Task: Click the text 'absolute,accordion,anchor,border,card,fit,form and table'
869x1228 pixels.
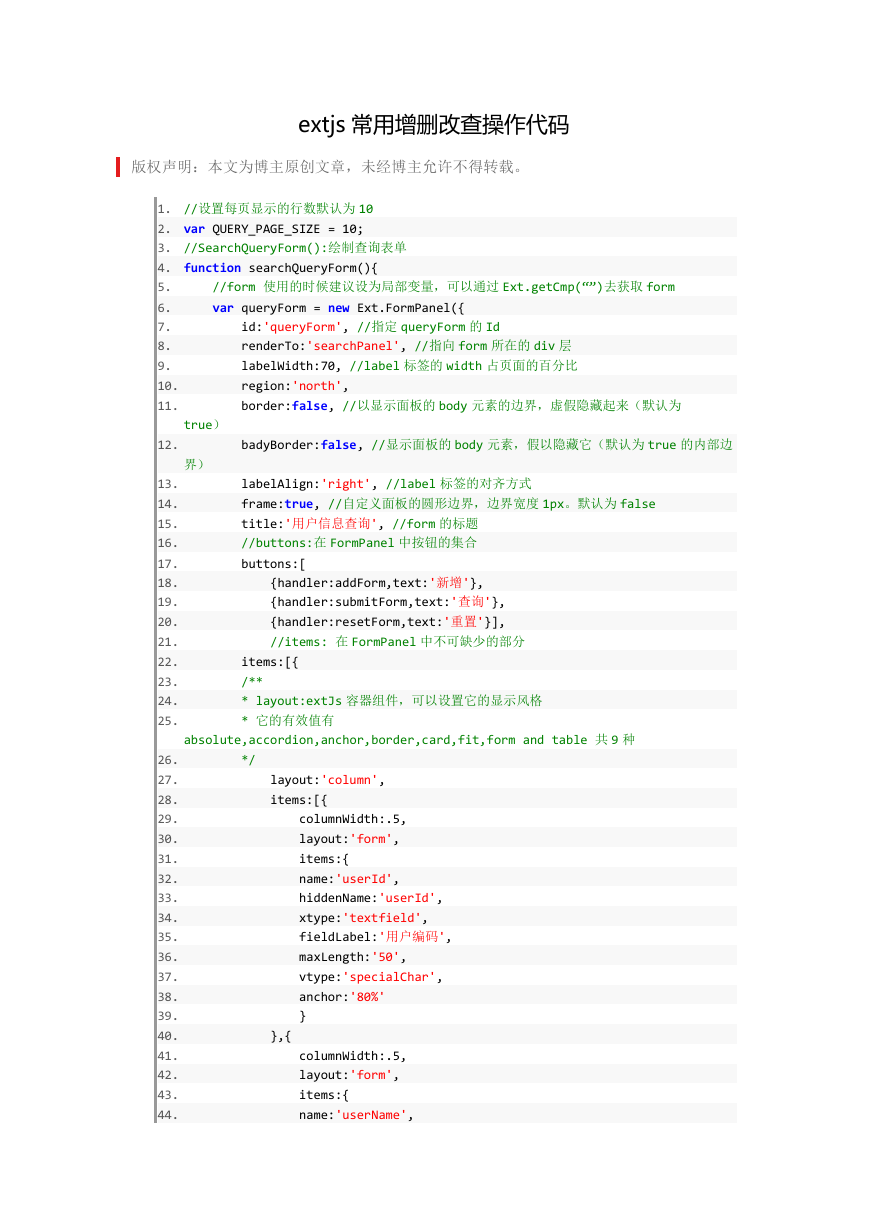Action: (x=386, y=739)
